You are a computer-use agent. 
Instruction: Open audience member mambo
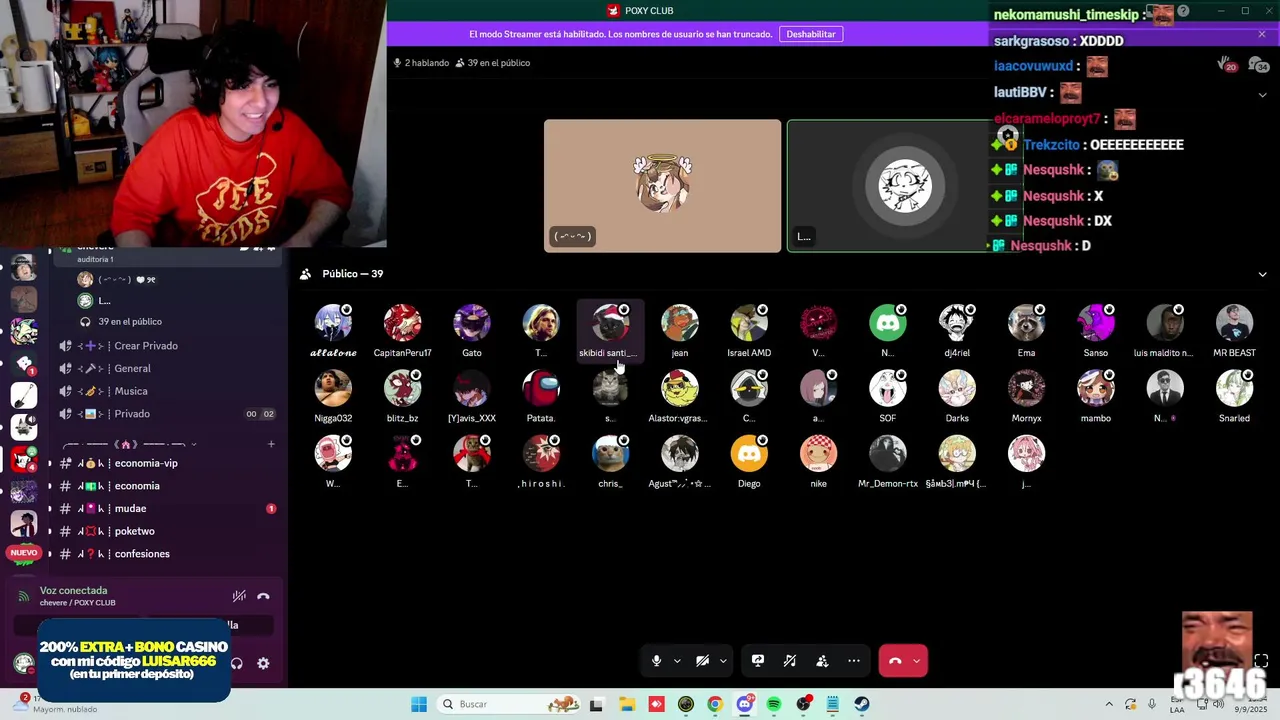point(1096,397)
